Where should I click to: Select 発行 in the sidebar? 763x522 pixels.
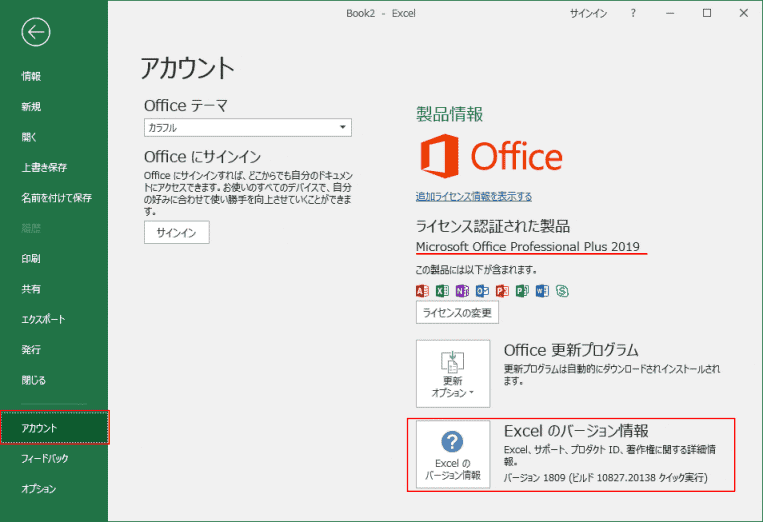31,350
